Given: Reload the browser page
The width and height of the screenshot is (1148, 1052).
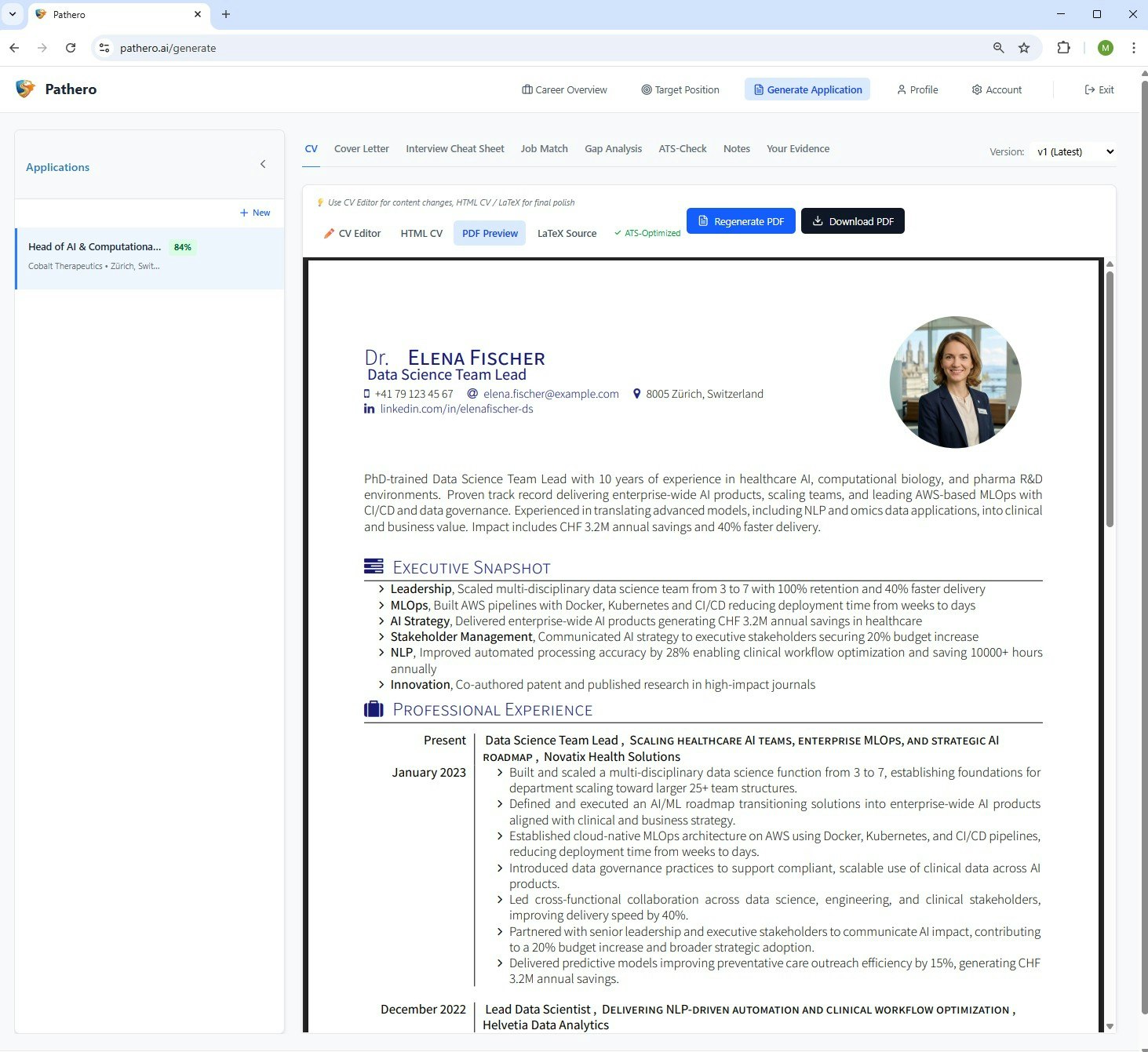Looking at the screenshot, I should pyautogui.click(x=71, y=48).
